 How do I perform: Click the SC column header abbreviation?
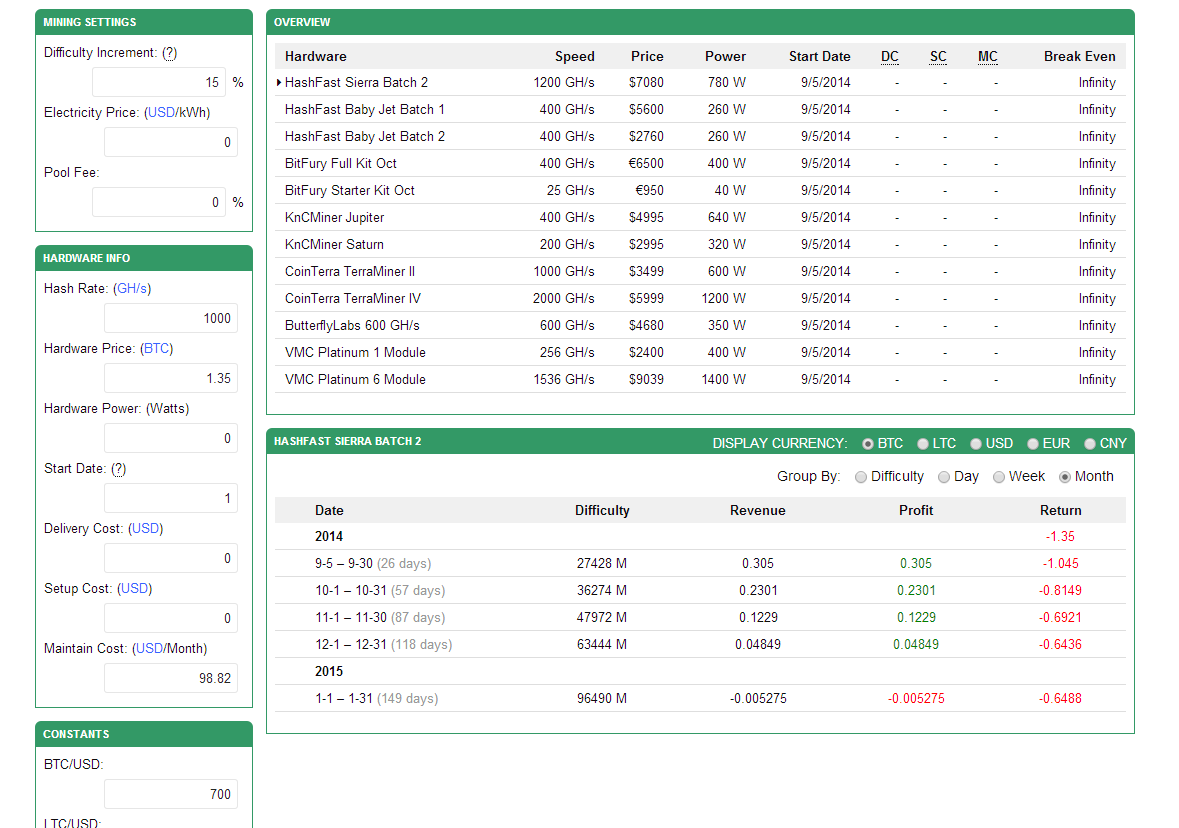[x=938, y=56]
